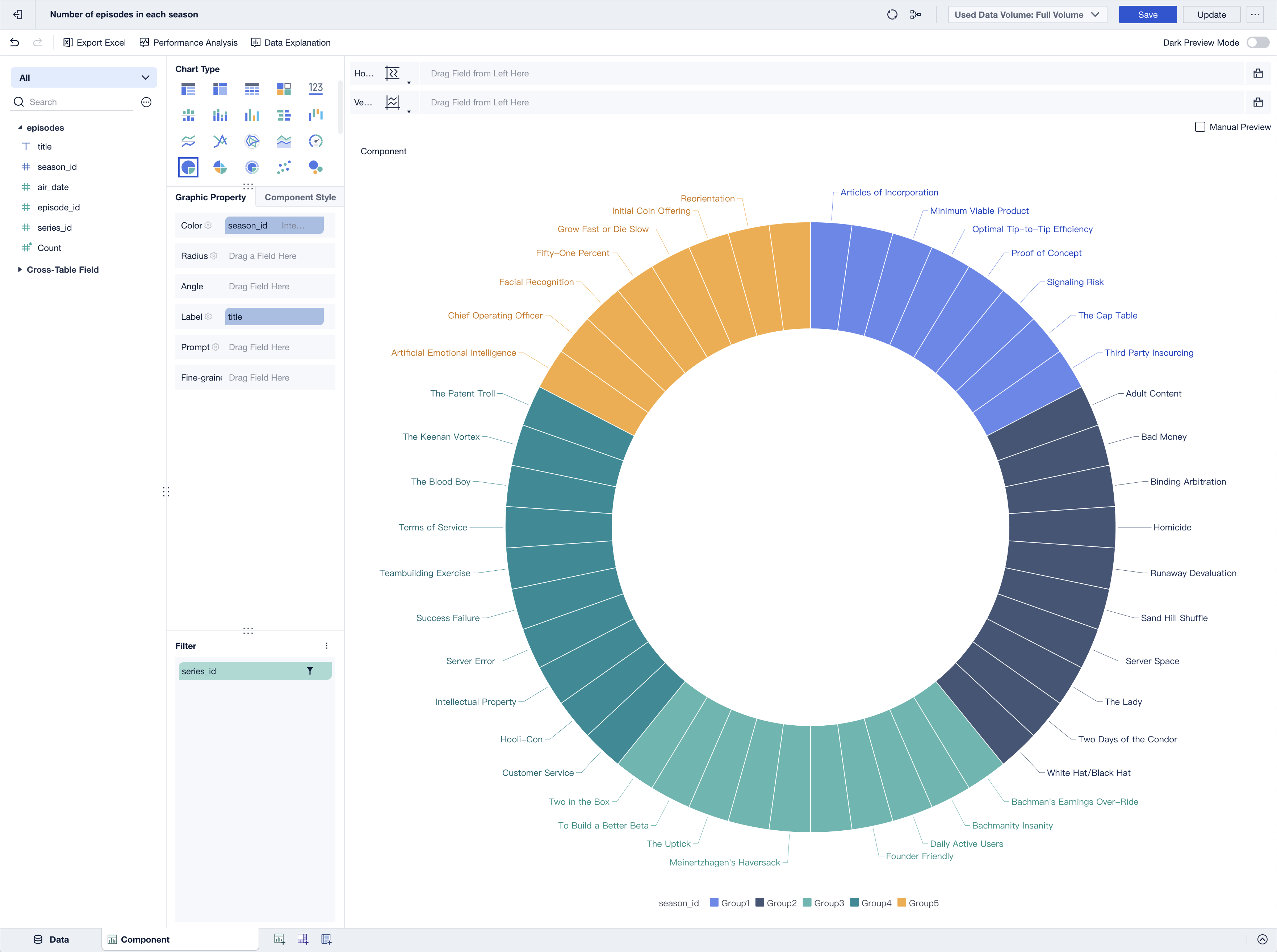Click the refresh icon beside Used Data Volume
Screen dimensions: 1277x952
tap(892, 15)
